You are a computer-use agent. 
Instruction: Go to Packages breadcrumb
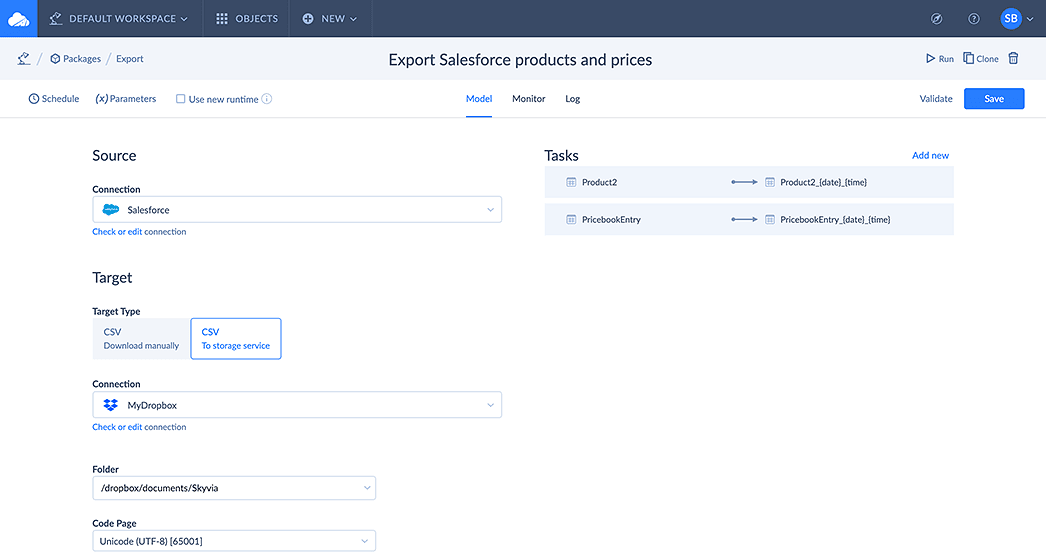click(x=75, y=59)
